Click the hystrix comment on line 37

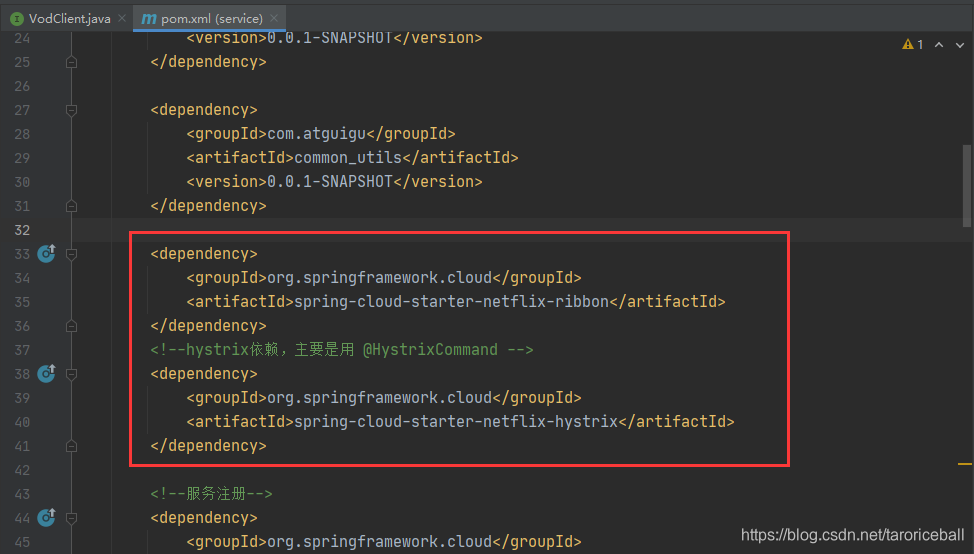click(342, 350)
